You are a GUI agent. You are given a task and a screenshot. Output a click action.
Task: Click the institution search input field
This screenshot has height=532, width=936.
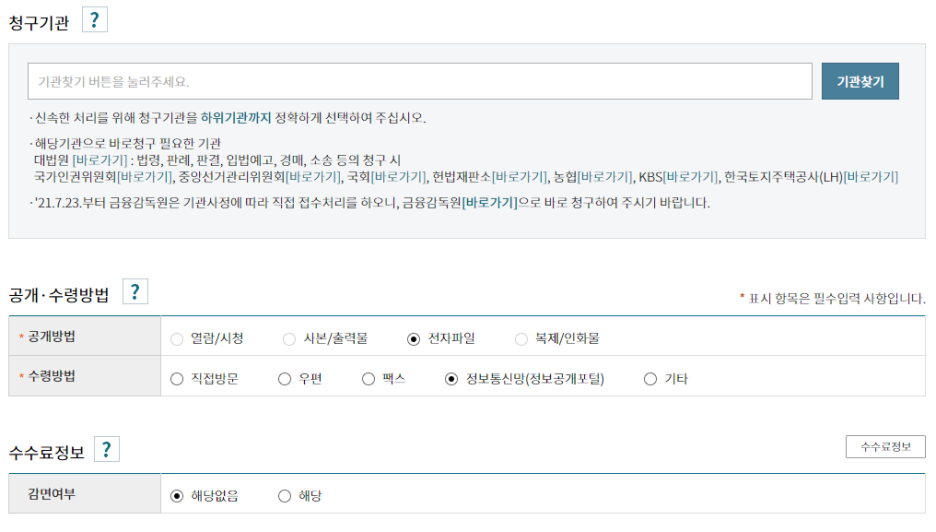pyautogui.click(x=420, y=82)
